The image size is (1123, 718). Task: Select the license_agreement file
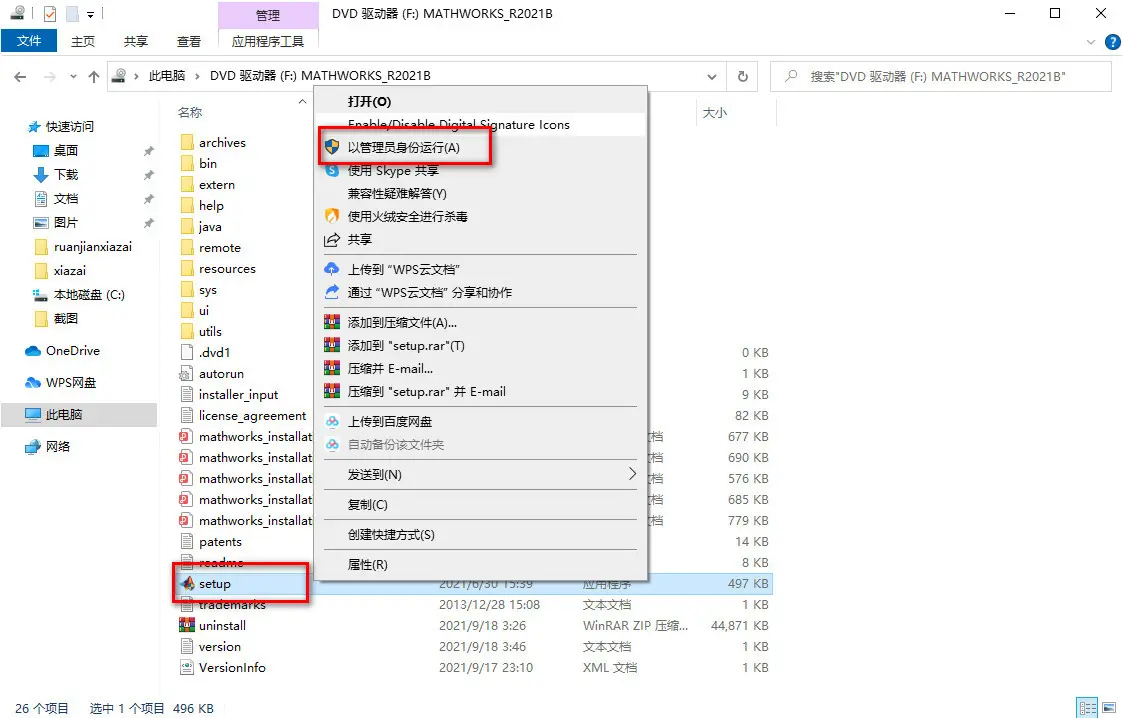pyautogui.click(x=252, y=416)
